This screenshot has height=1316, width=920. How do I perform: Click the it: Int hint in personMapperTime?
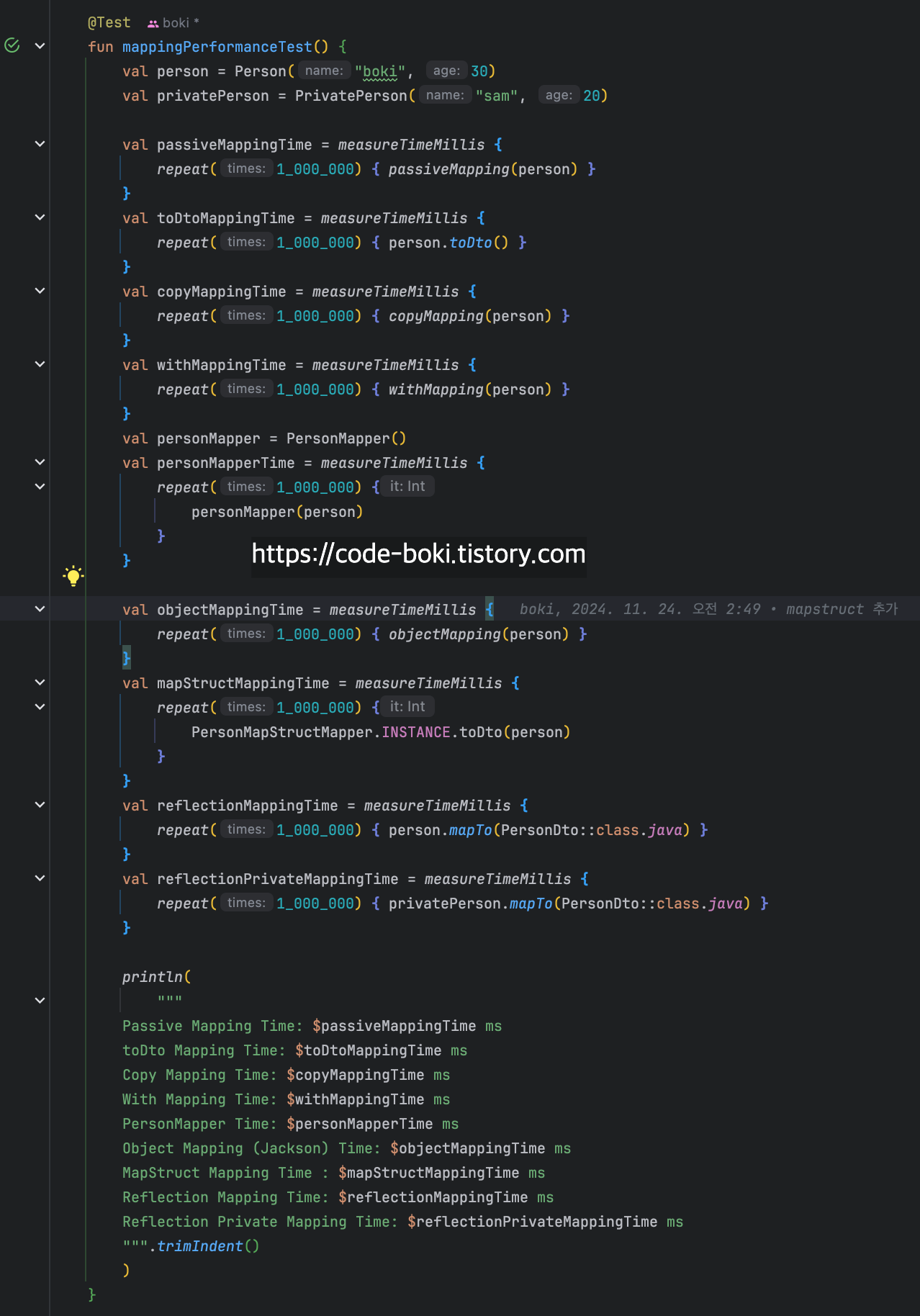click(x=407, y=487)
